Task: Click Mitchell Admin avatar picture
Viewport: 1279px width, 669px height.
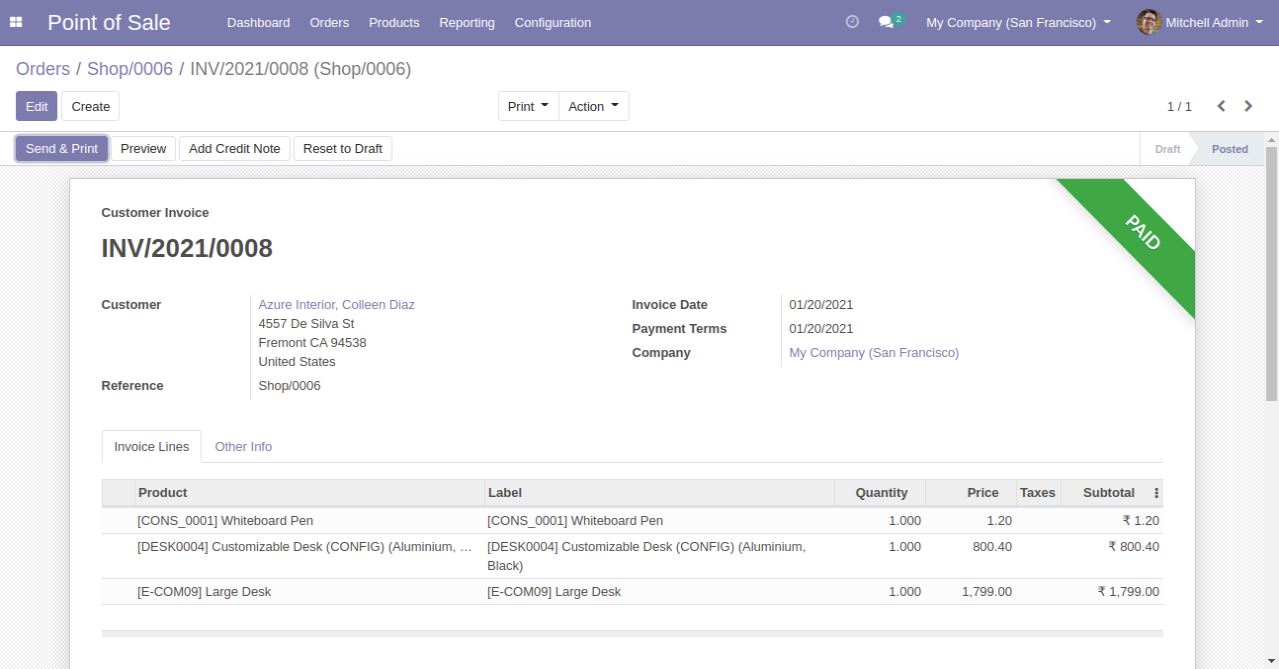Action: [1149, 22]
